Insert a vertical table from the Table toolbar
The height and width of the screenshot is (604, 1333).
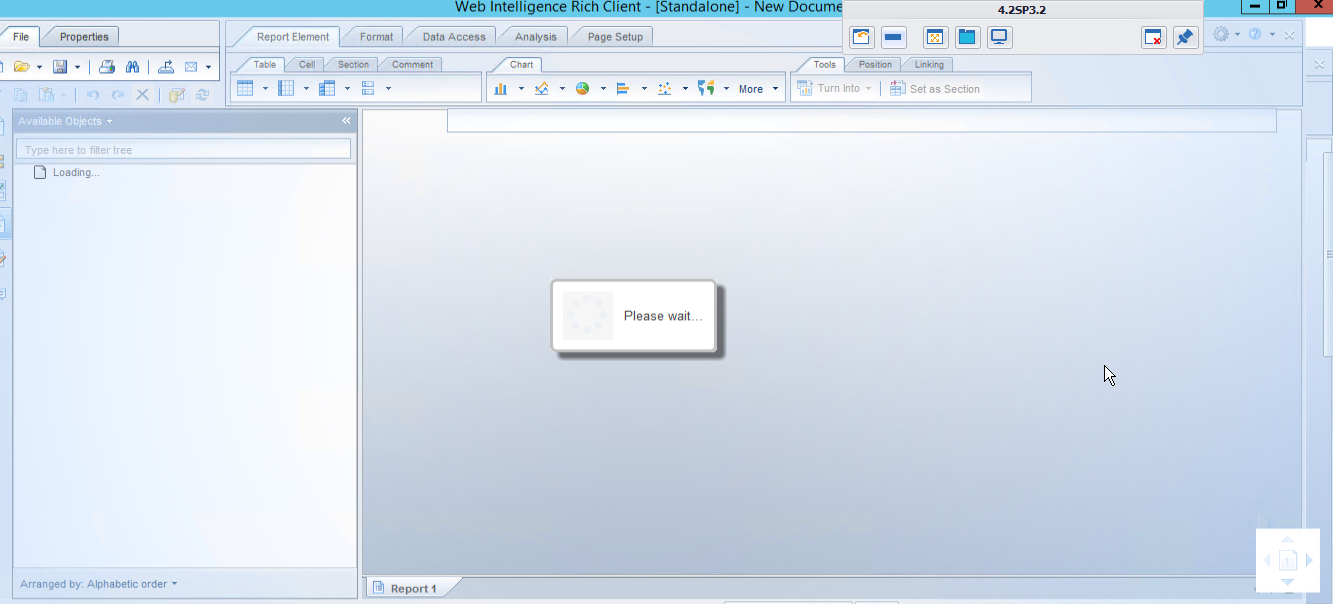[x=245, y=88]
